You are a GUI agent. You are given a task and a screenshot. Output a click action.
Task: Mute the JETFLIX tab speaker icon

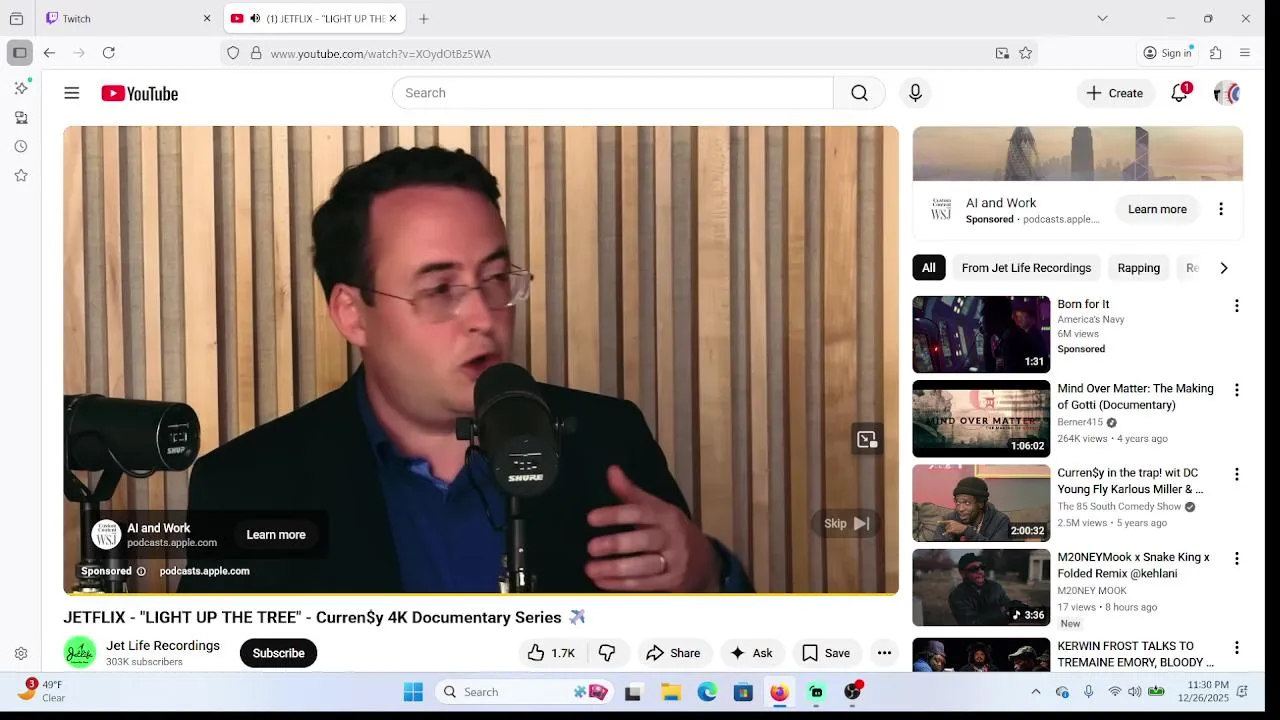[x=255, y=18]
